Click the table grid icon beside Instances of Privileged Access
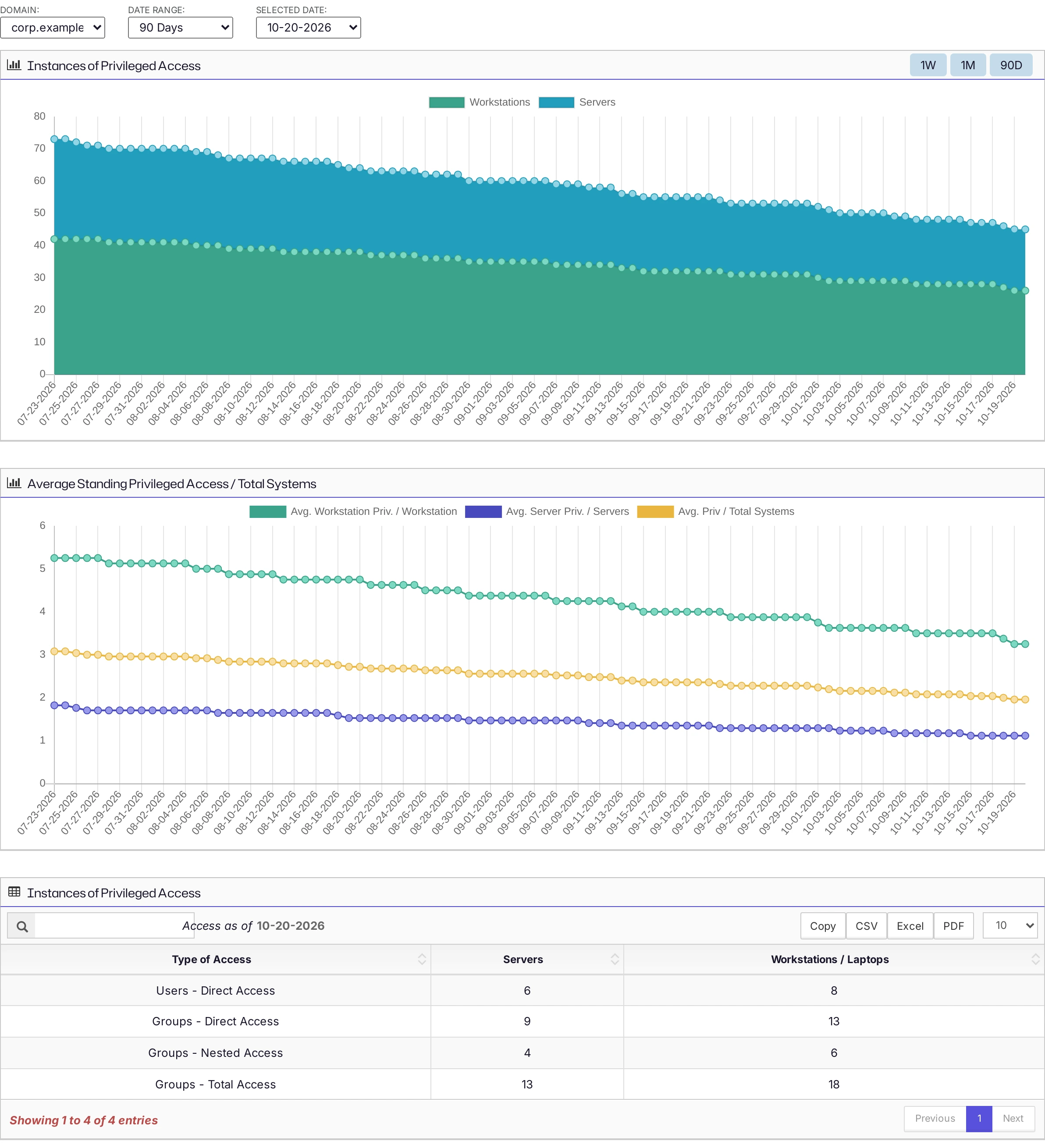This screenshot has height=1148, width=1045. [14, 892]
